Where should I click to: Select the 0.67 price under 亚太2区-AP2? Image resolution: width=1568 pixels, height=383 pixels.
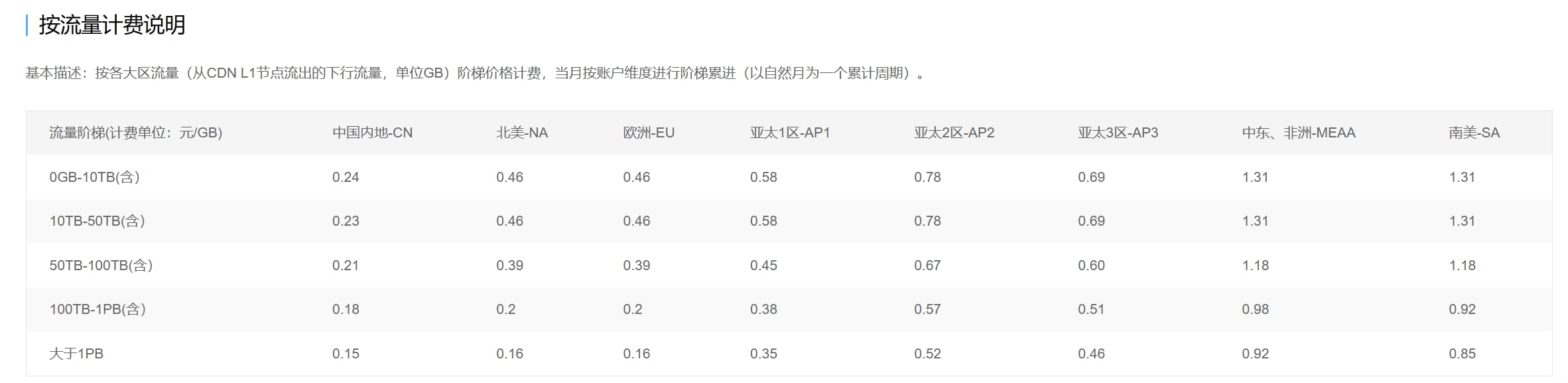(927, 266)
